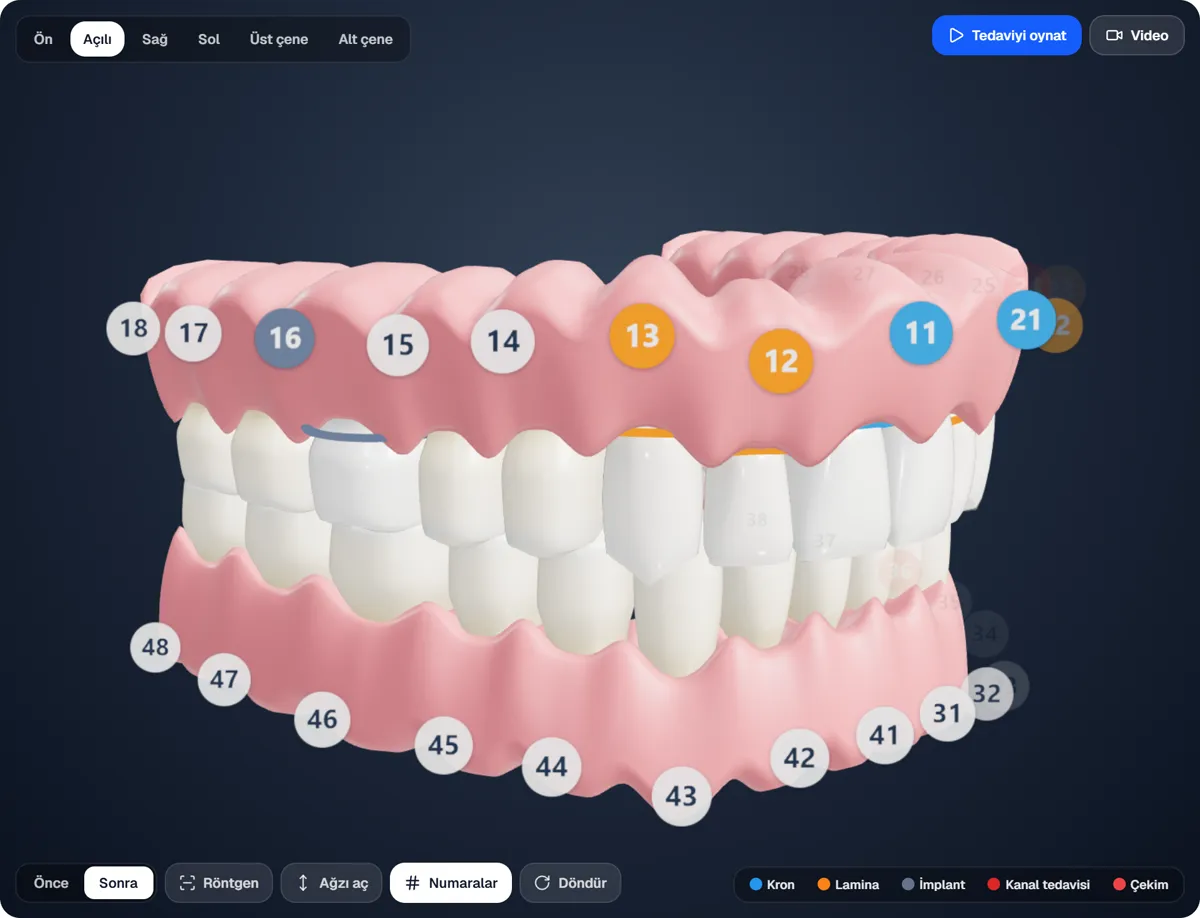Switch to the Ön view tab

43,39
